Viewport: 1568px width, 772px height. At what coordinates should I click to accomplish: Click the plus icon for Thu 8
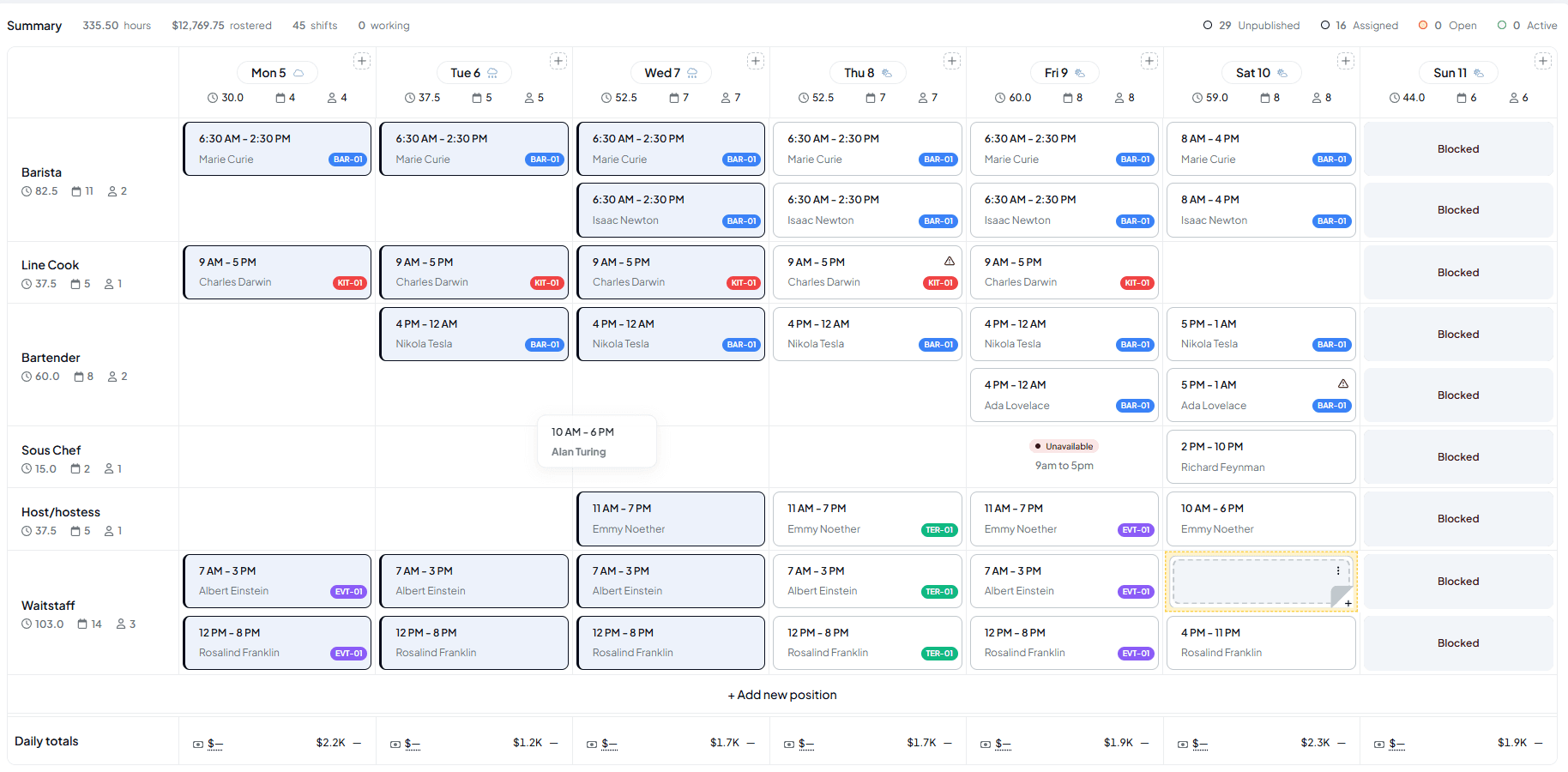(x=952, y=61)
